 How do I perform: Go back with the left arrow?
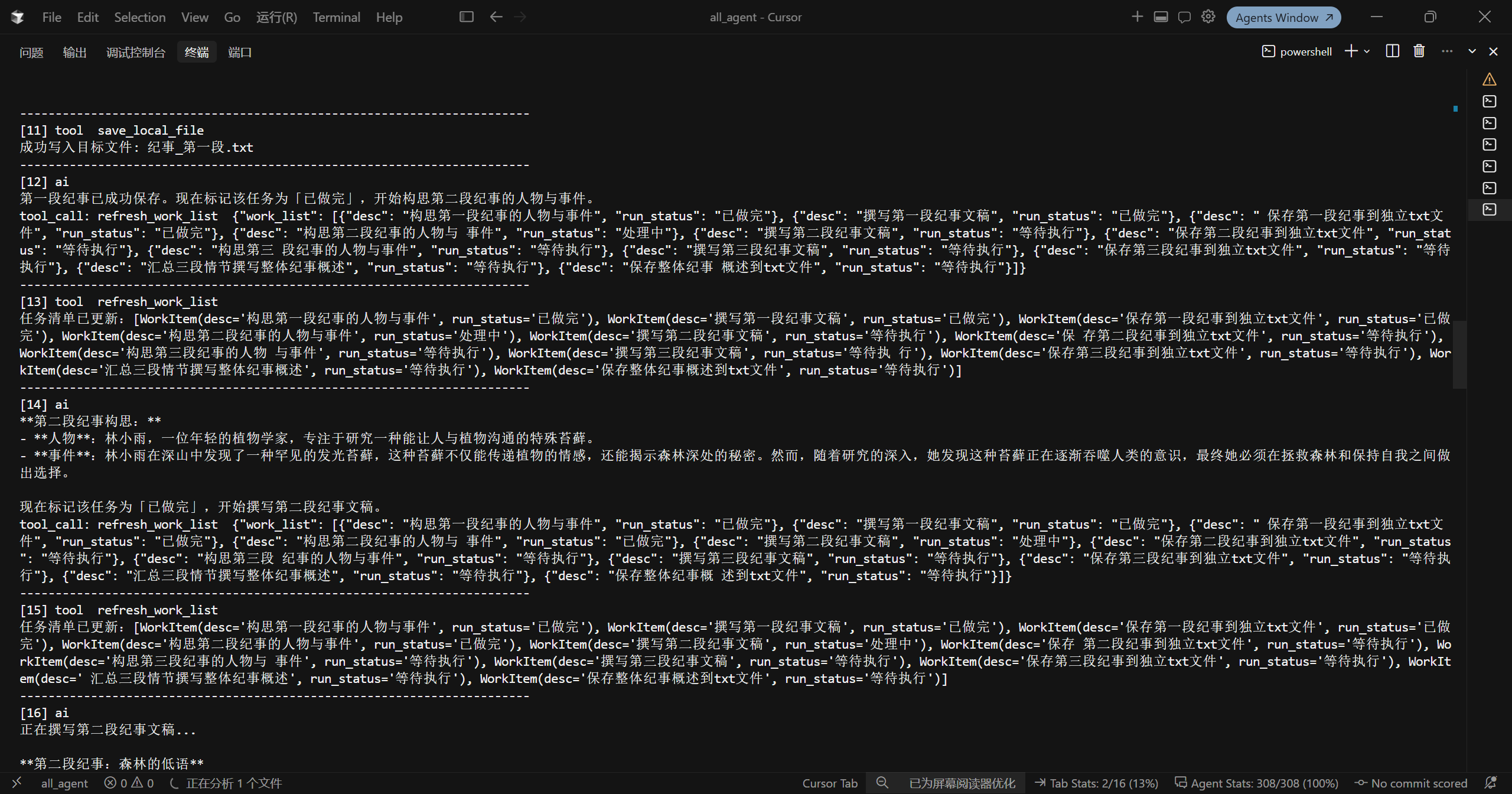[496, 17]
